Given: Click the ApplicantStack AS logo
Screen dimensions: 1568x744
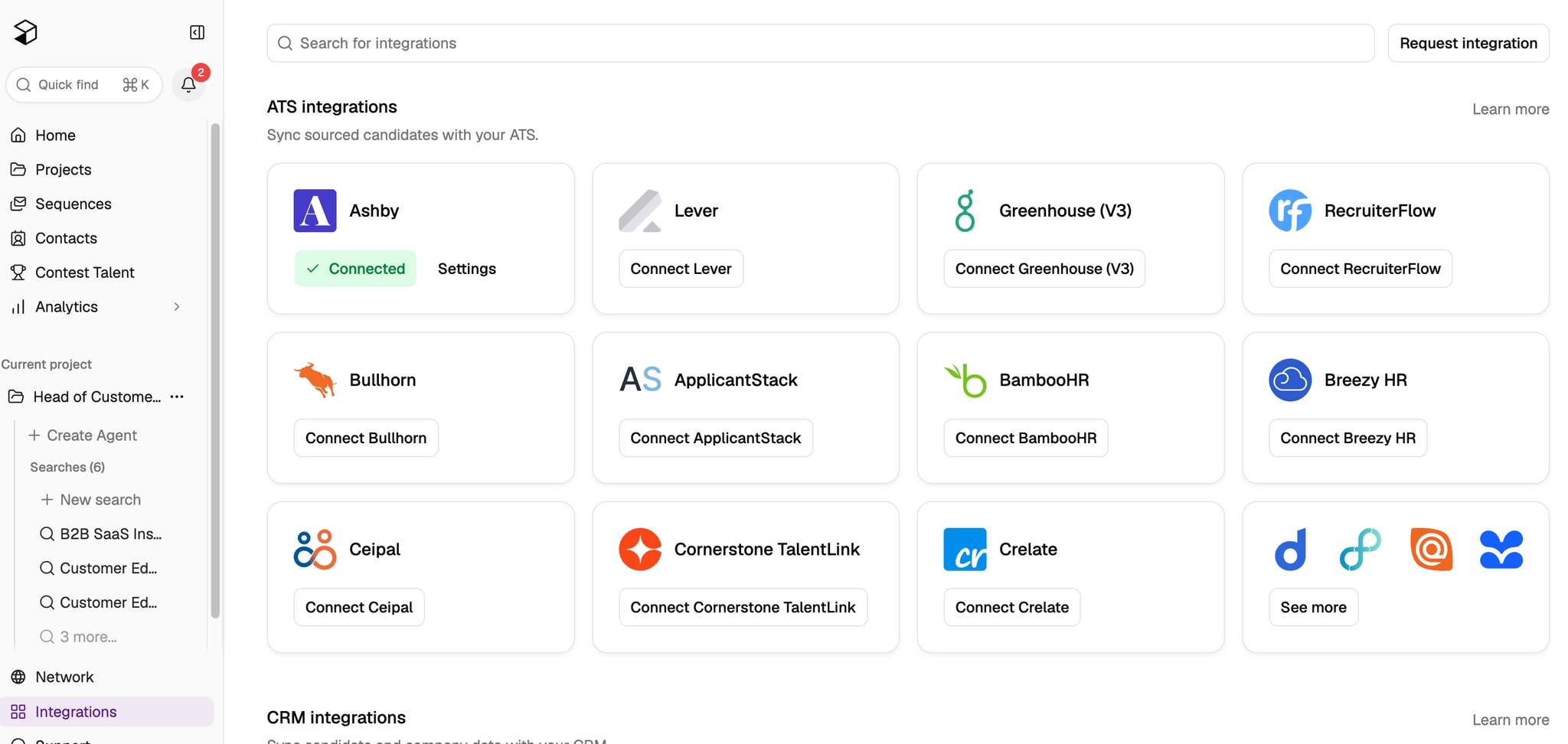Looking at the screenshot, I should tap(640, 380).
